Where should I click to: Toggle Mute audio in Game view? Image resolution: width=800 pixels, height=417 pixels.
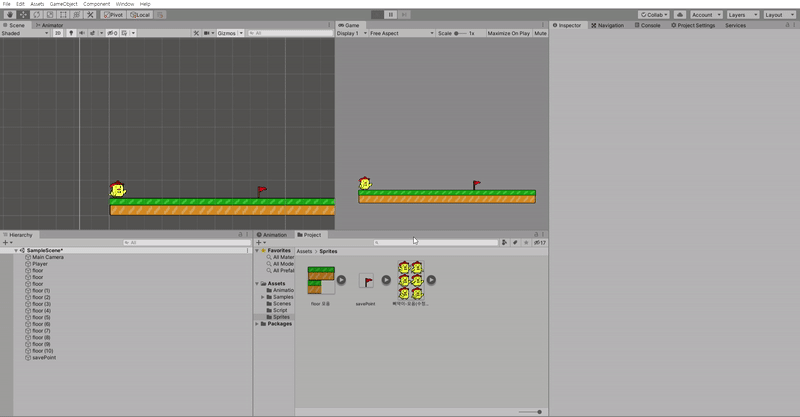540,33
